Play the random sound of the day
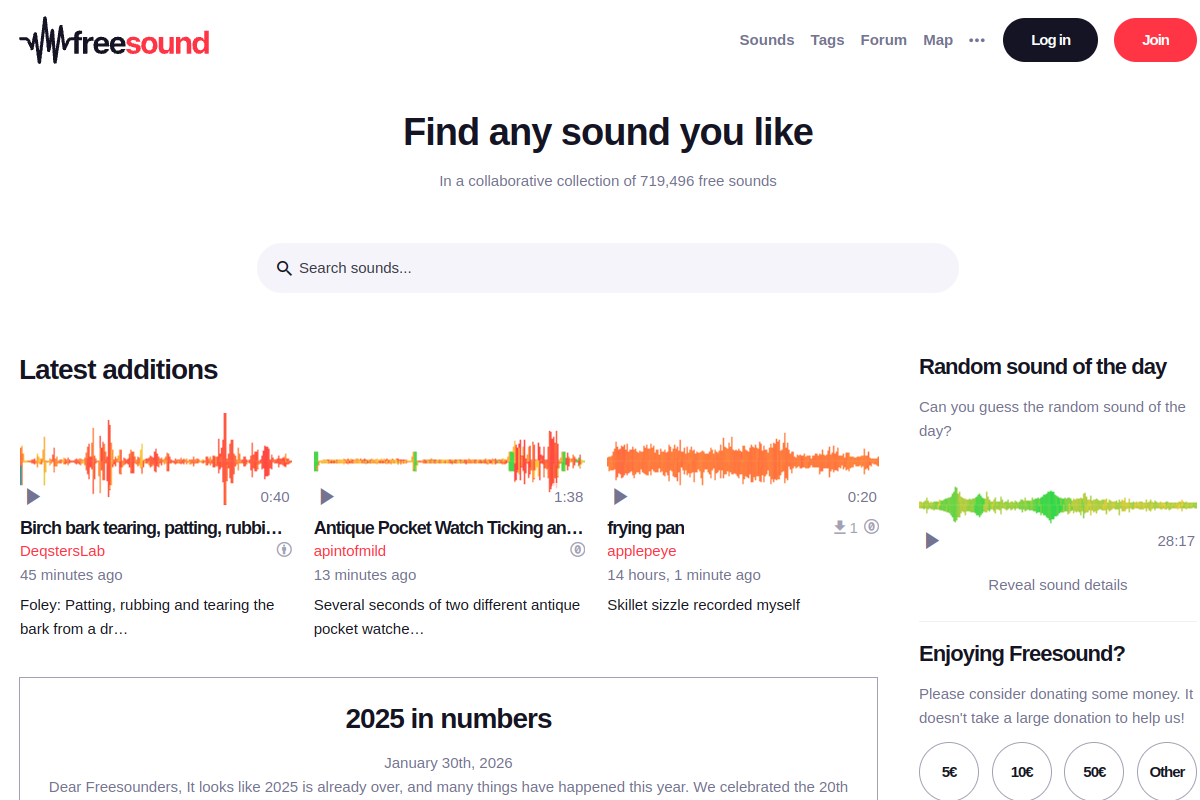 [x=931, y=540]
